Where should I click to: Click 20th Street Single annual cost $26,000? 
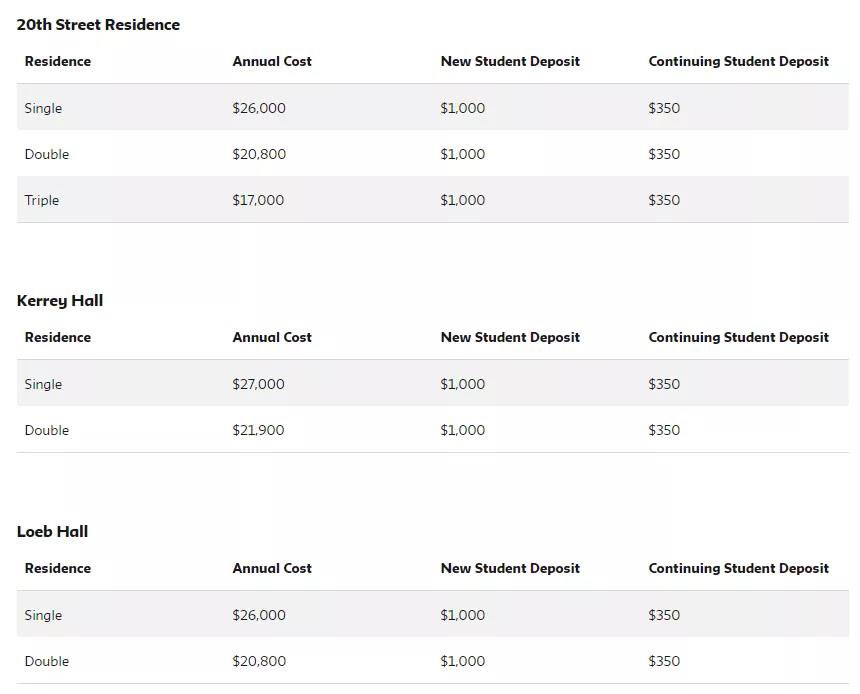[x=259, y=108]
